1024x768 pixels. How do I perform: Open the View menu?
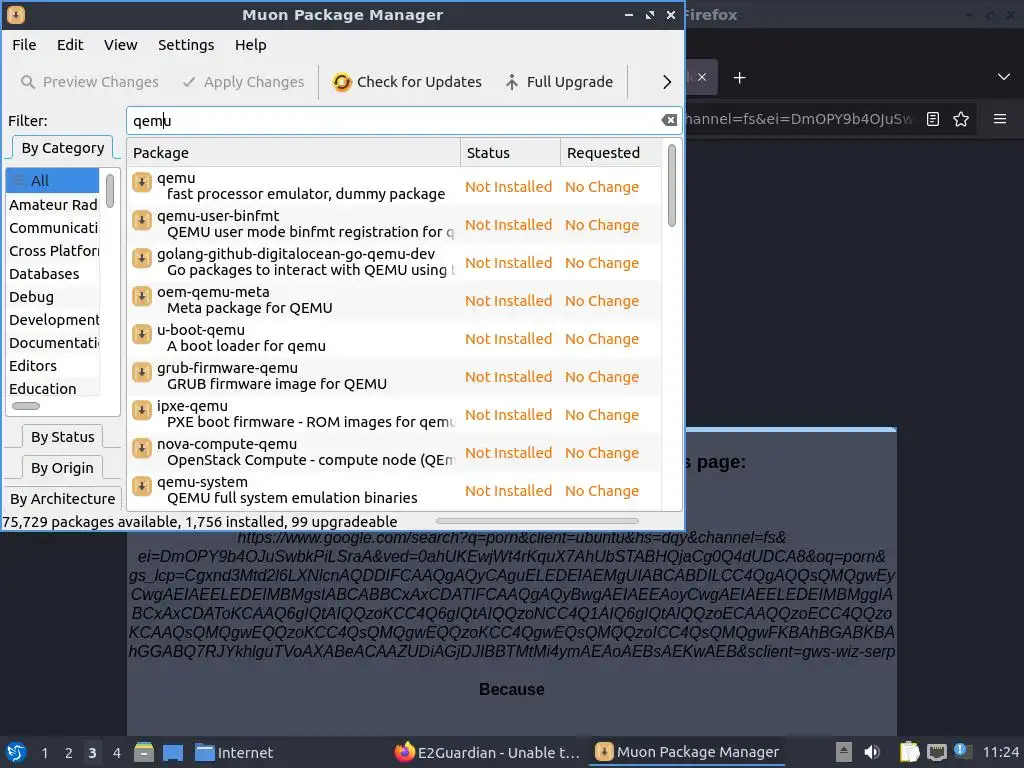coord(121,45)
